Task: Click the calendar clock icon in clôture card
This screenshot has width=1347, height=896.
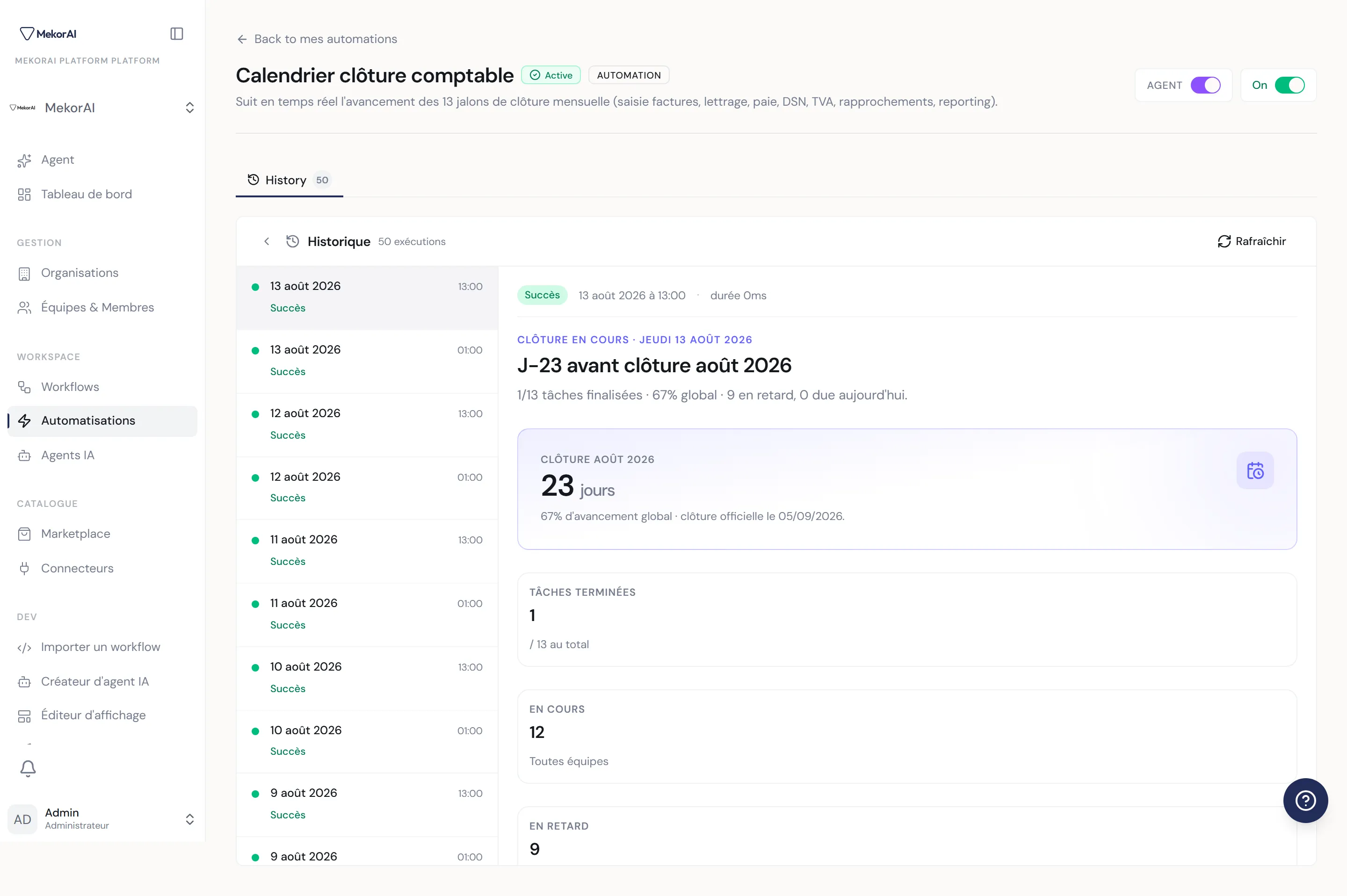Action: pos(1255,471)
